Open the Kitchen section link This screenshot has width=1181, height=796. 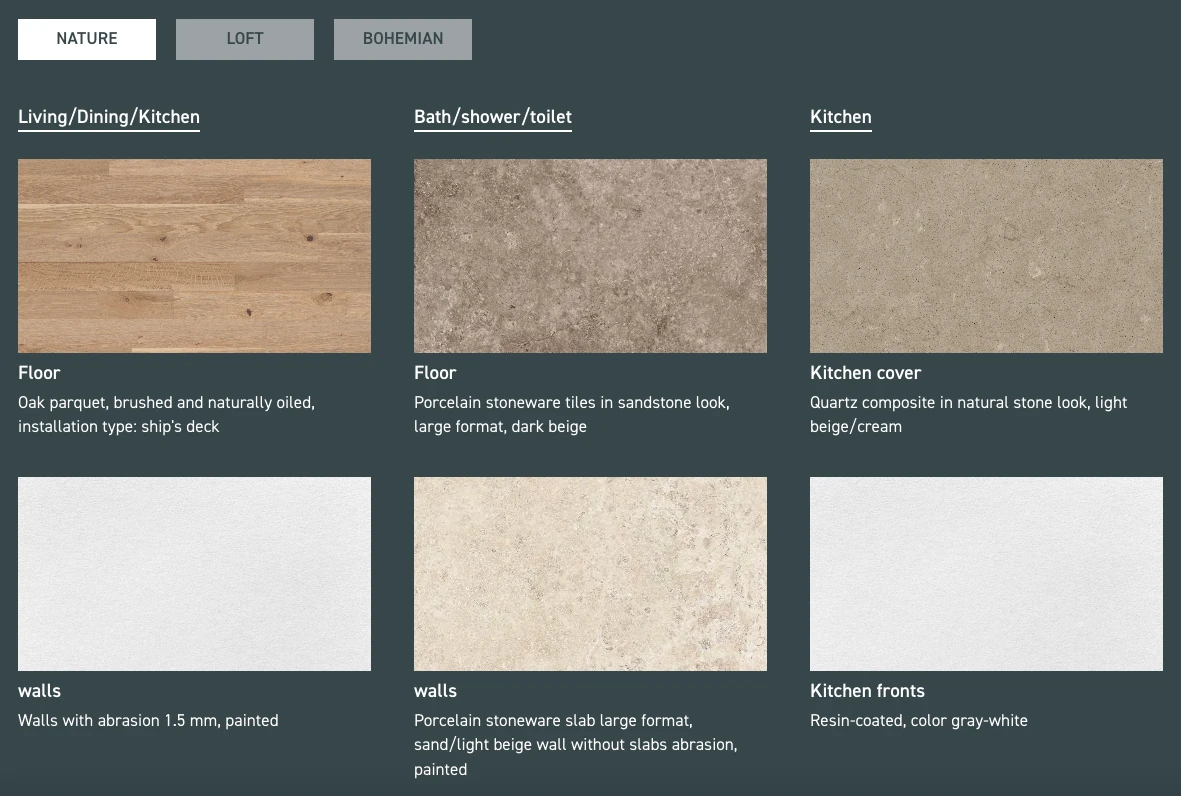point(840,117)
